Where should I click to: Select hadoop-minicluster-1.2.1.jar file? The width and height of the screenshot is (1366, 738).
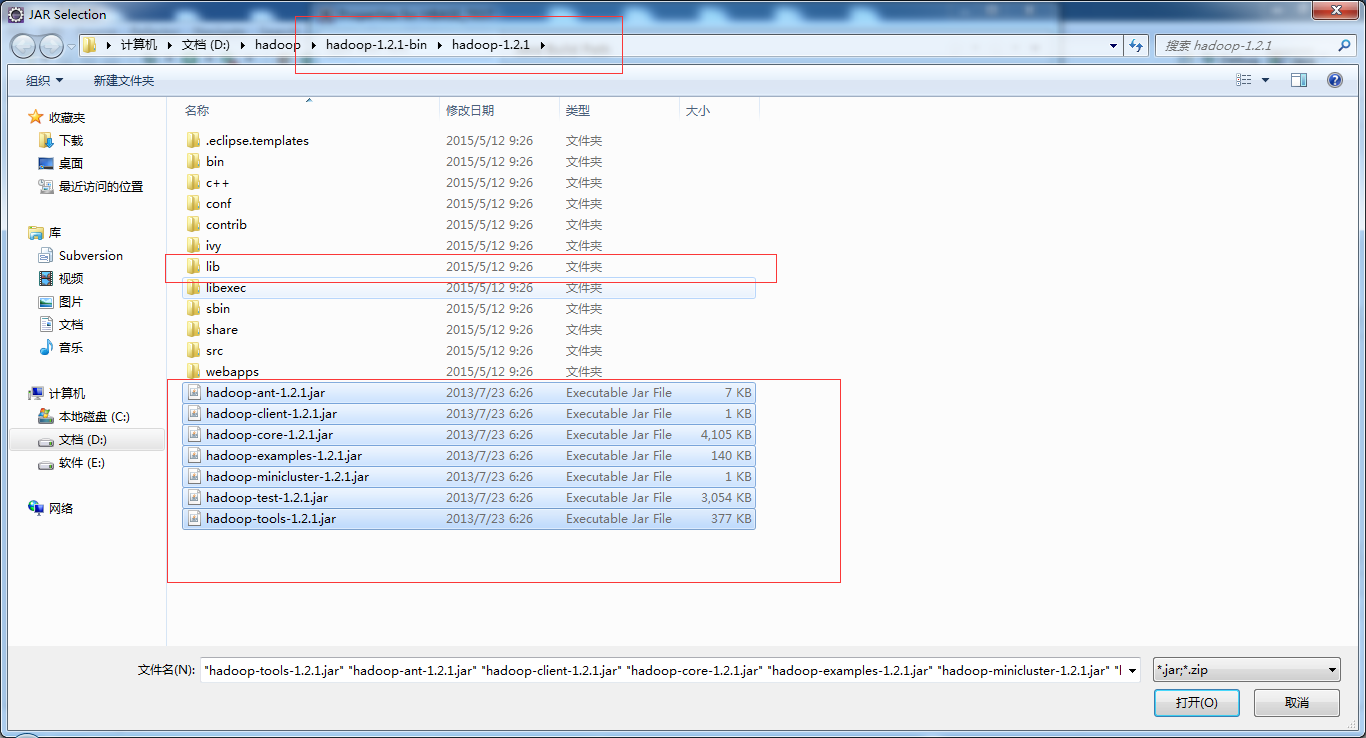469,476
